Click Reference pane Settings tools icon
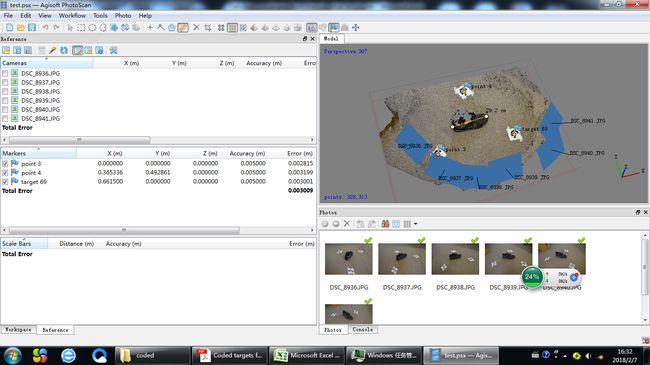Viewport: 650px width, 365px height. [x=113, y=50]
